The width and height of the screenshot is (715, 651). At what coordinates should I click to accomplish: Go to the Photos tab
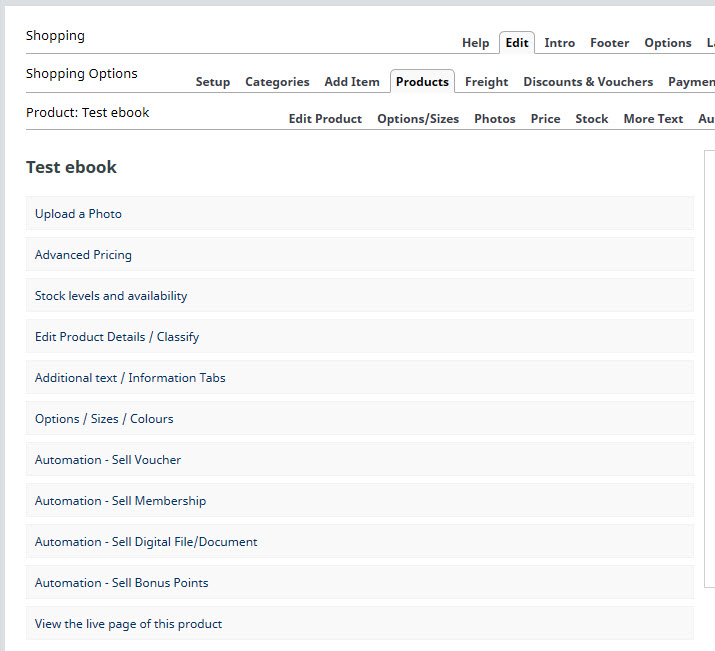[x=494, y=119]
